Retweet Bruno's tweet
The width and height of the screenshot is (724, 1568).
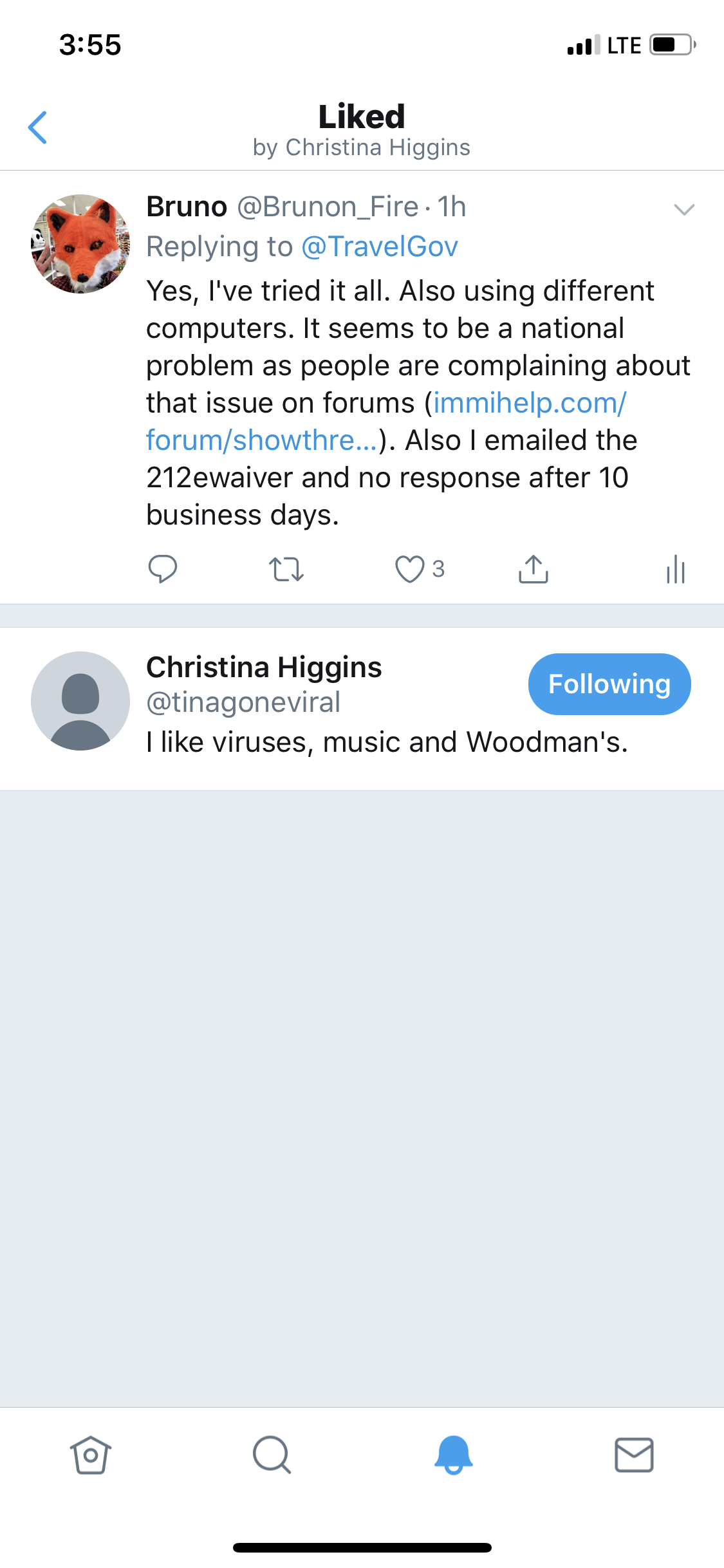click(x=286, y=570)
